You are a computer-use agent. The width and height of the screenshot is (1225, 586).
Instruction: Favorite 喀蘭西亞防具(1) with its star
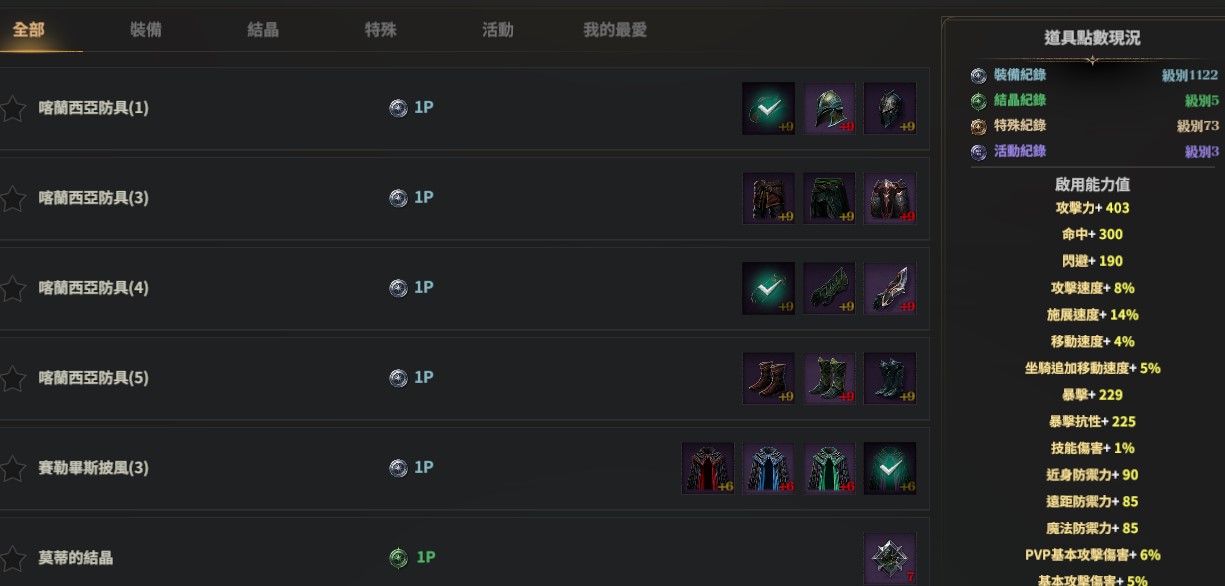click(x=13, y=108)
